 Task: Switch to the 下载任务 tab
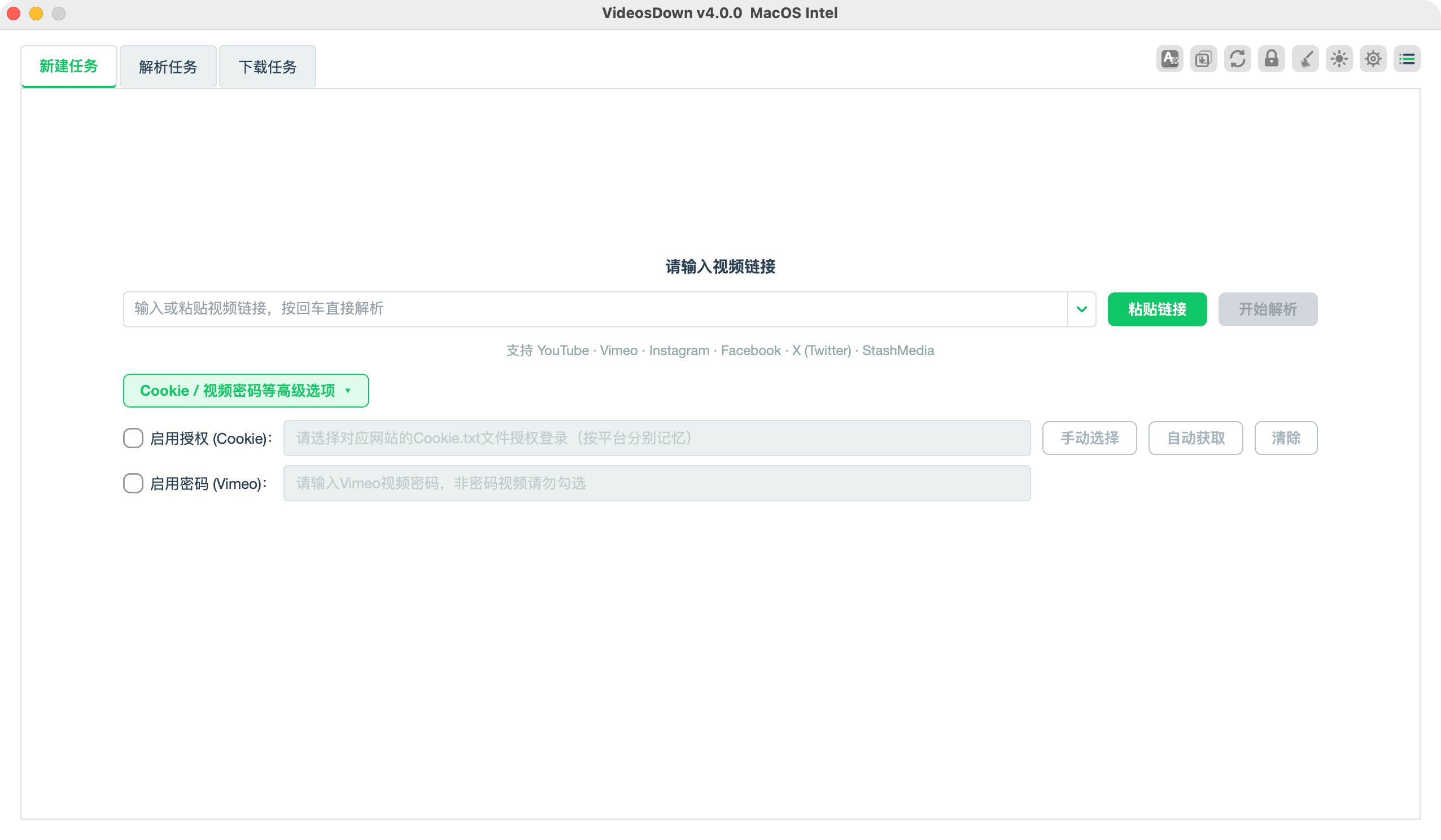click(268, 67)
